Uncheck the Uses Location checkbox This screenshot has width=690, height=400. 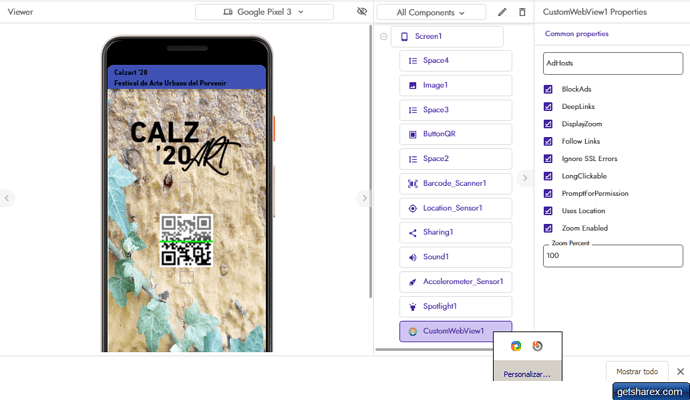[548, 211]
